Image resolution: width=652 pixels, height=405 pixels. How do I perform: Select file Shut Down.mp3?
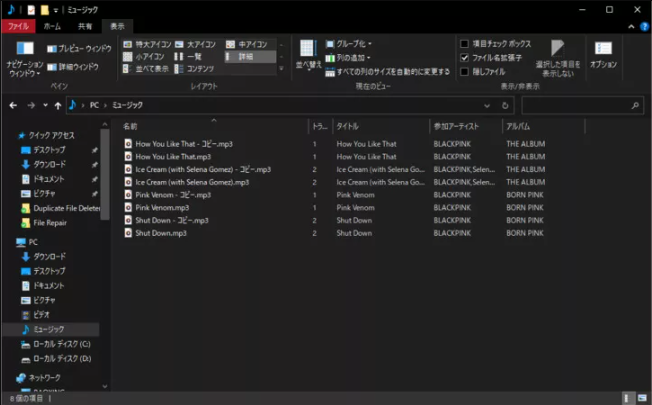coord(161,233)
